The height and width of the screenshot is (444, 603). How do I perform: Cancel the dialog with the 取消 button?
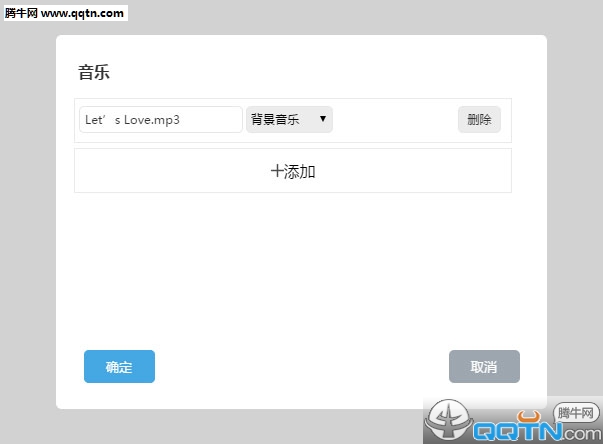point(484,367)
